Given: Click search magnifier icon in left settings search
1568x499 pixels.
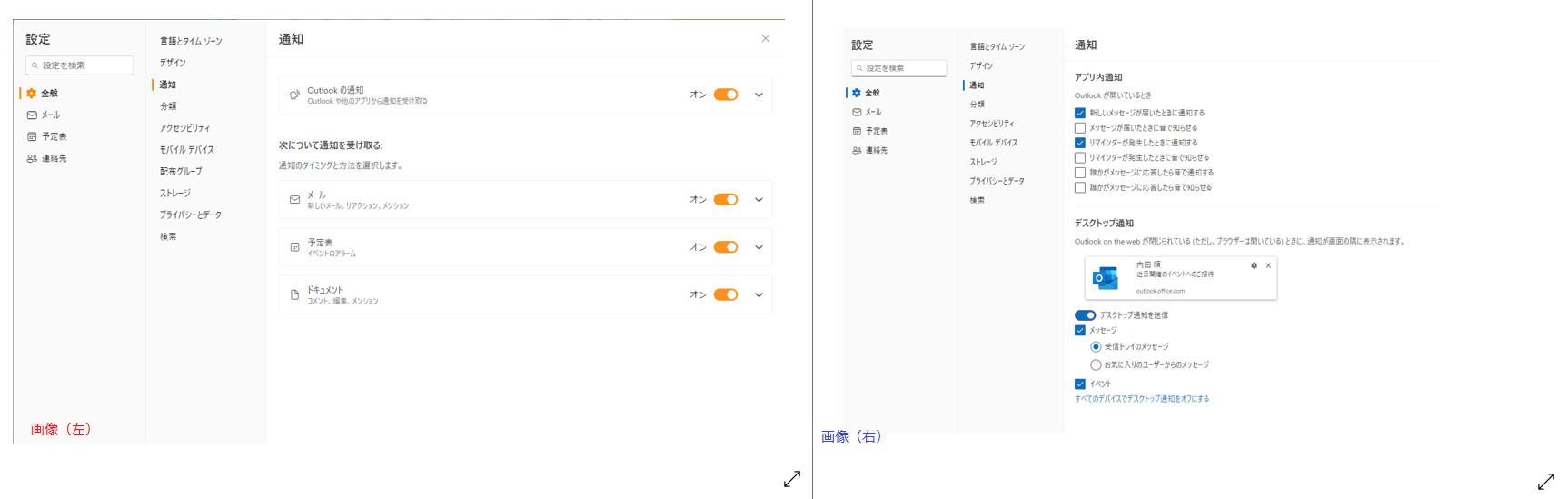Looking at the screenshot, I should click(35, 65).
